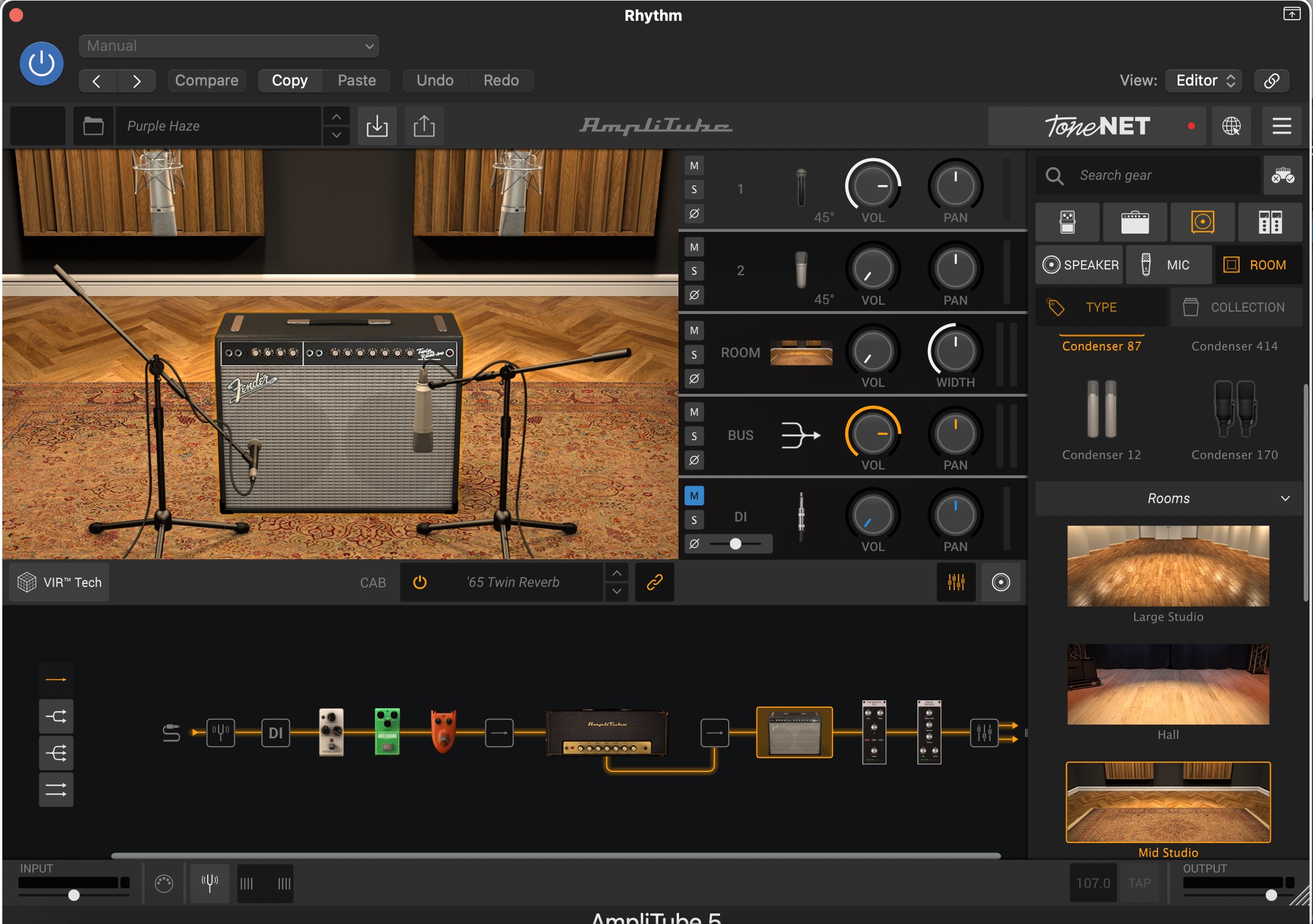Invert phase on the ROOM channel
Screen dimensions: 1313x924
(694, 378)
